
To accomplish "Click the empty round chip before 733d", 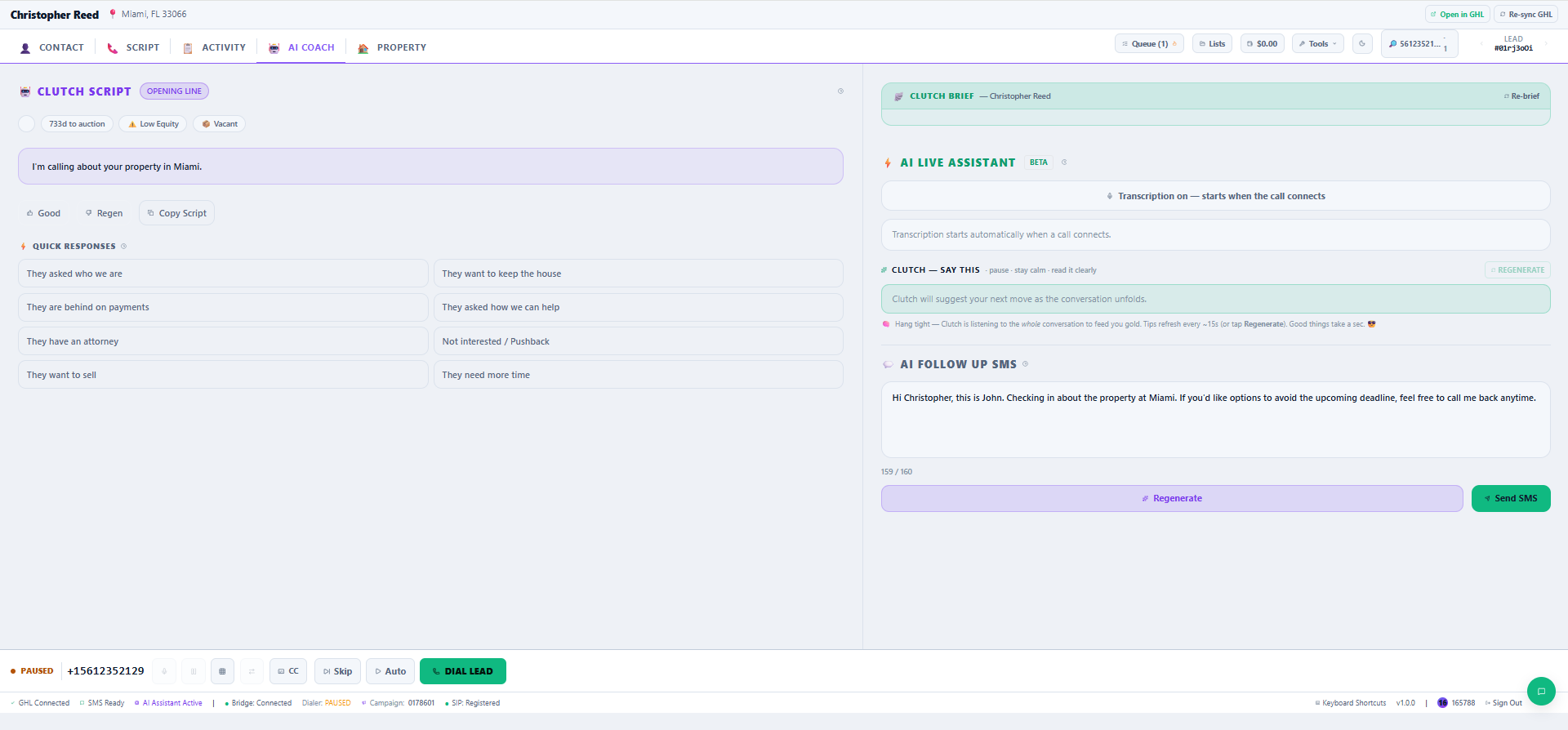I will (27, 124).
